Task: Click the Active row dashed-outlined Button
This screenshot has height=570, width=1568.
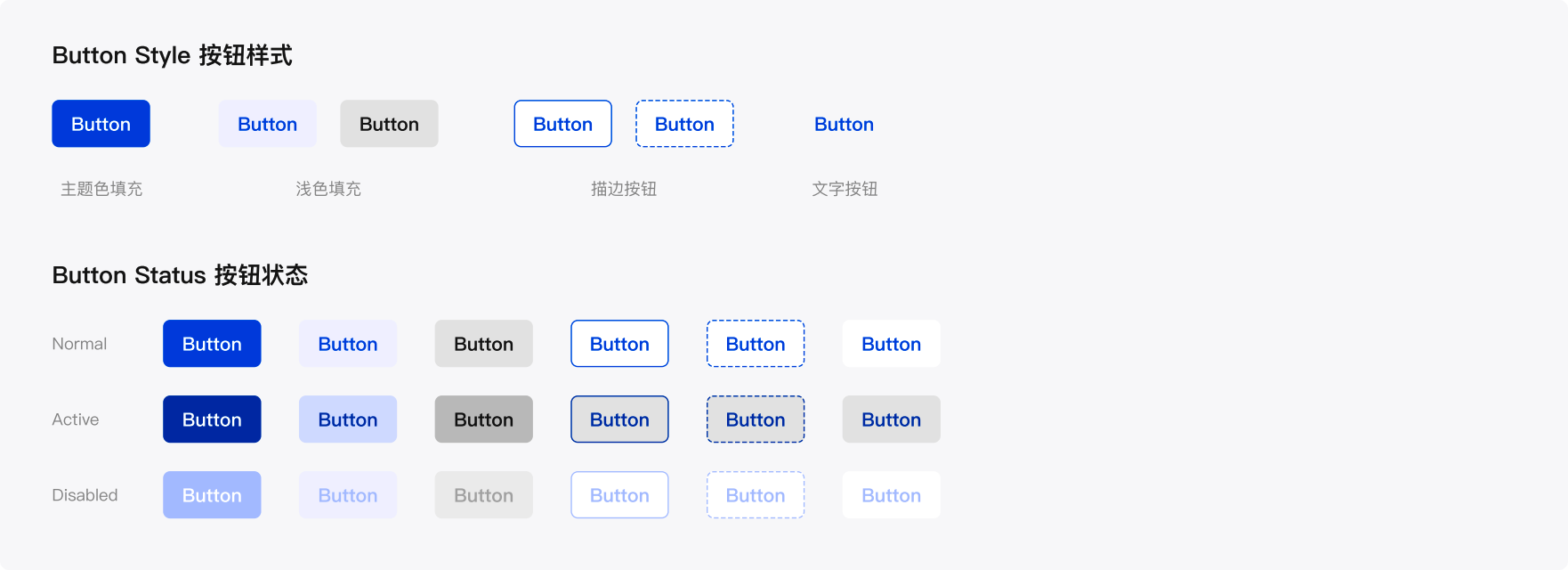Action: click(x=756, y=419)
